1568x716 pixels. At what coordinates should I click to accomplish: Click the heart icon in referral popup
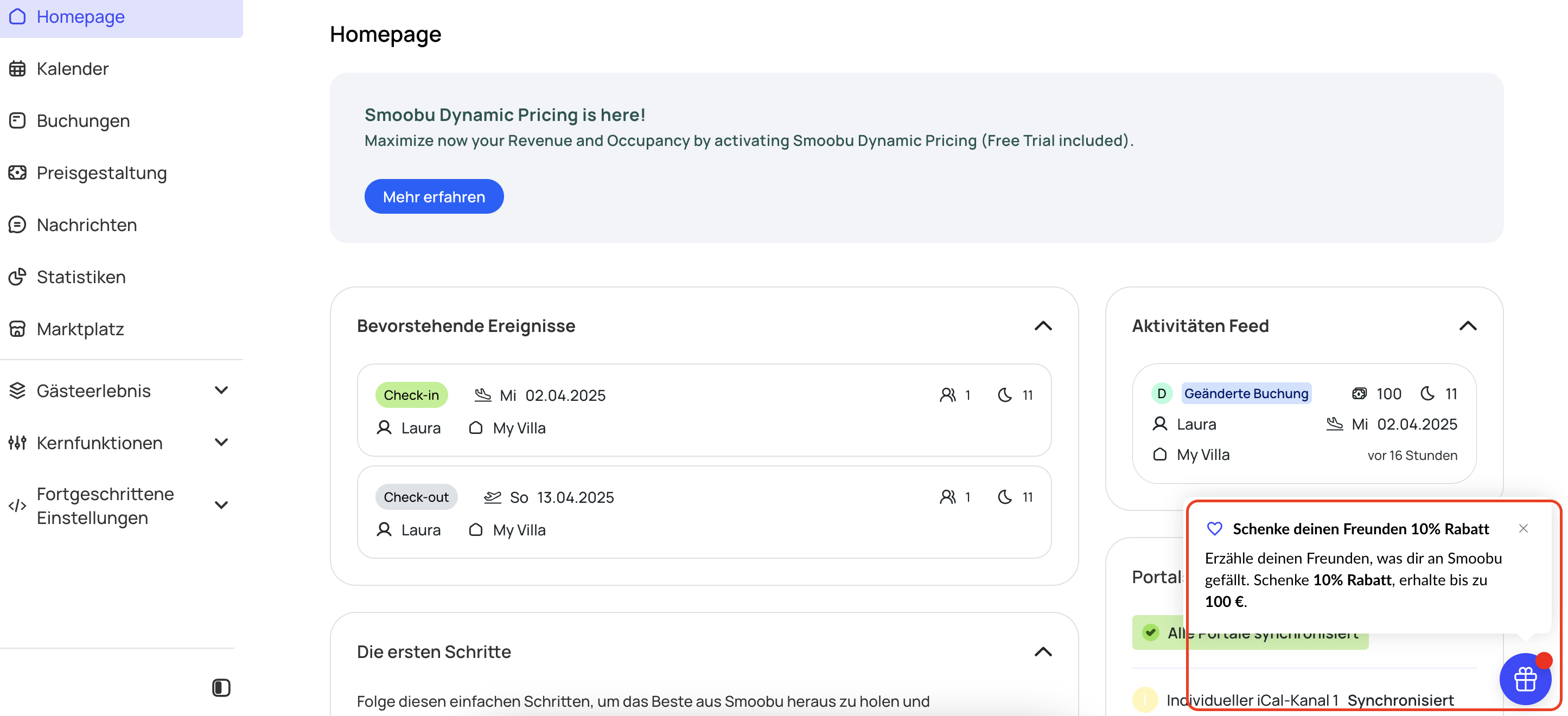[1214, 529]
